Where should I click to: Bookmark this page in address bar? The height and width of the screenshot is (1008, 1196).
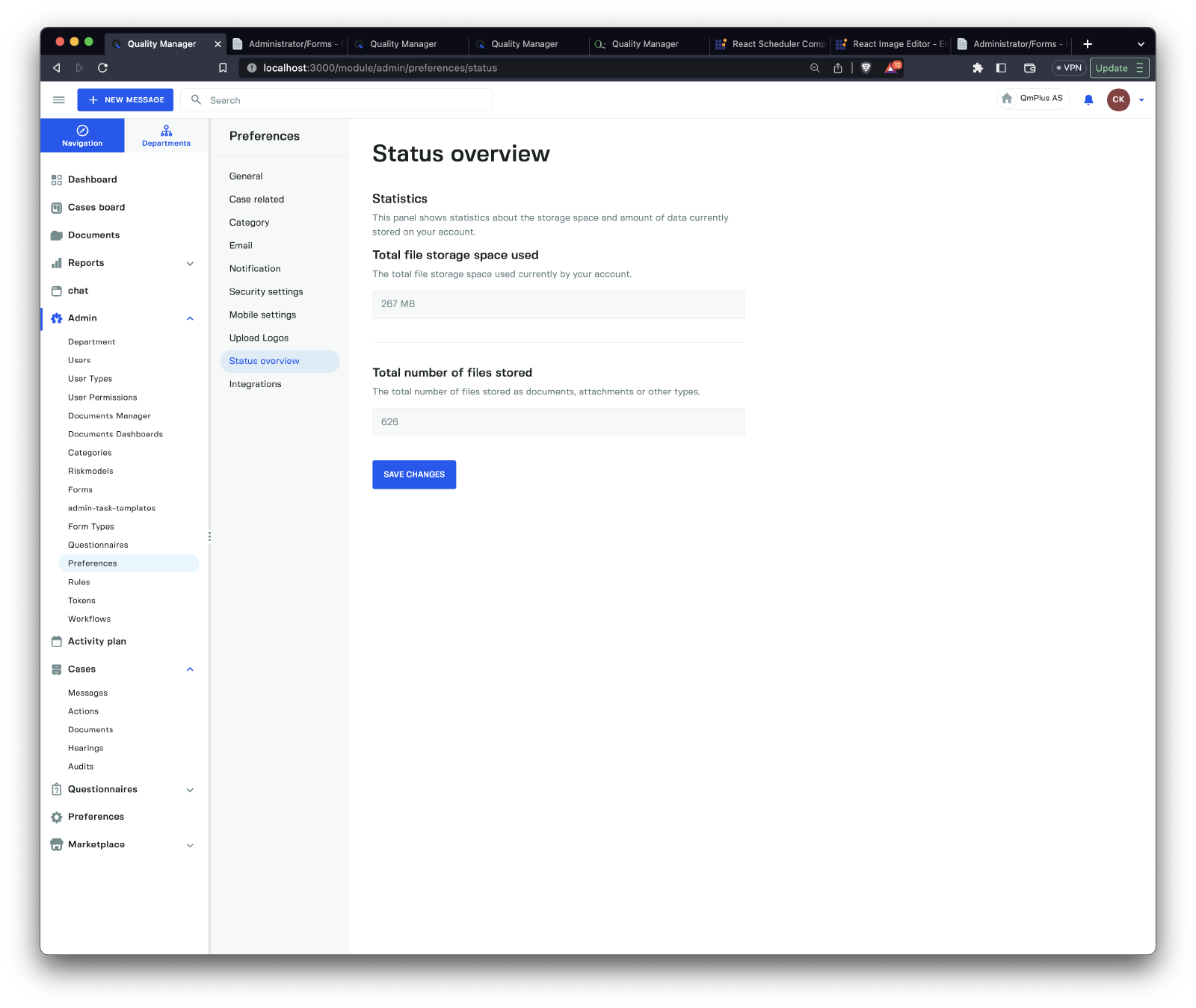[x=223, y=68]
